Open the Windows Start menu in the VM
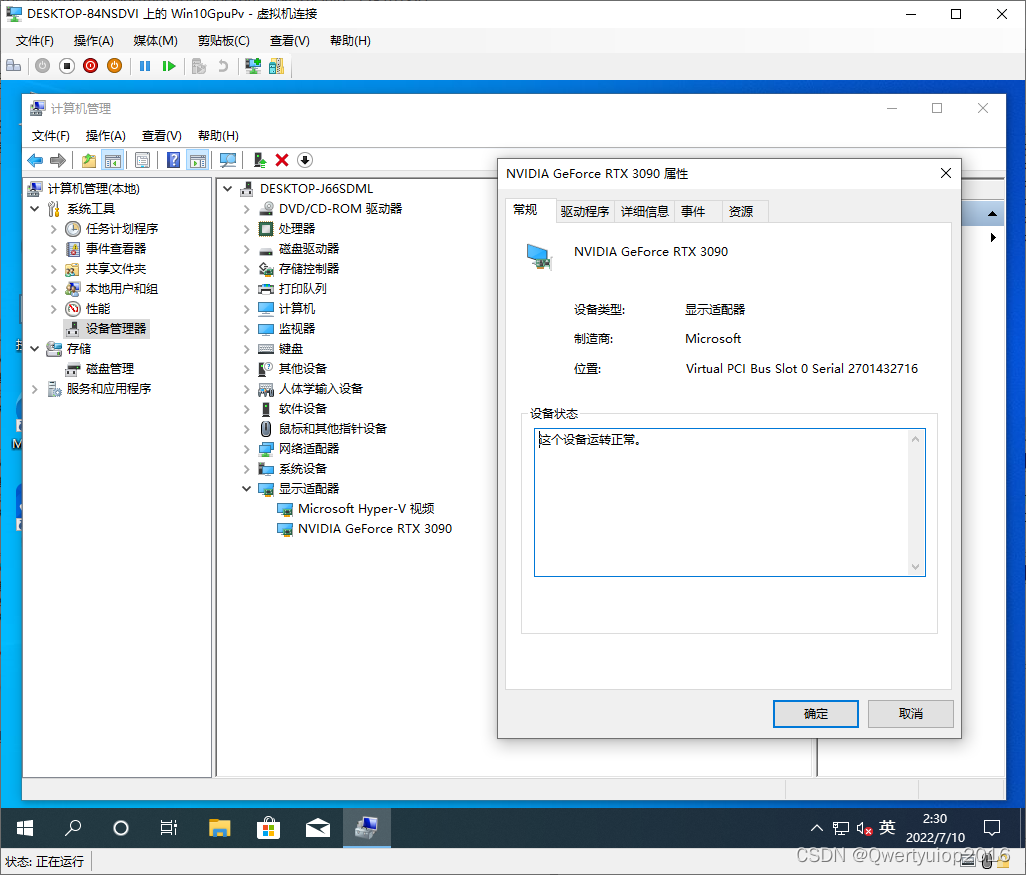This screenshot has height=875, width=1026. coord(25,829)
